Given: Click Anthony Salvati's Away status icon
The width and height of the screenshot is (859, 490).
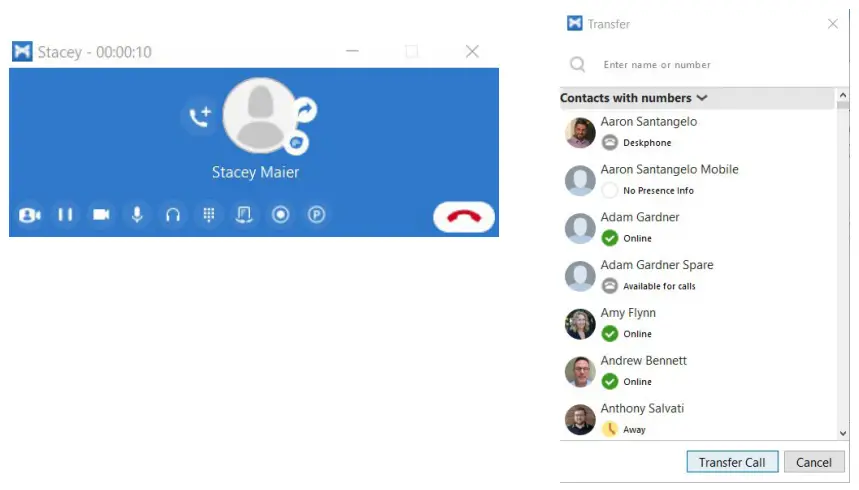Looking at the screenshot, I should [610, 429].
